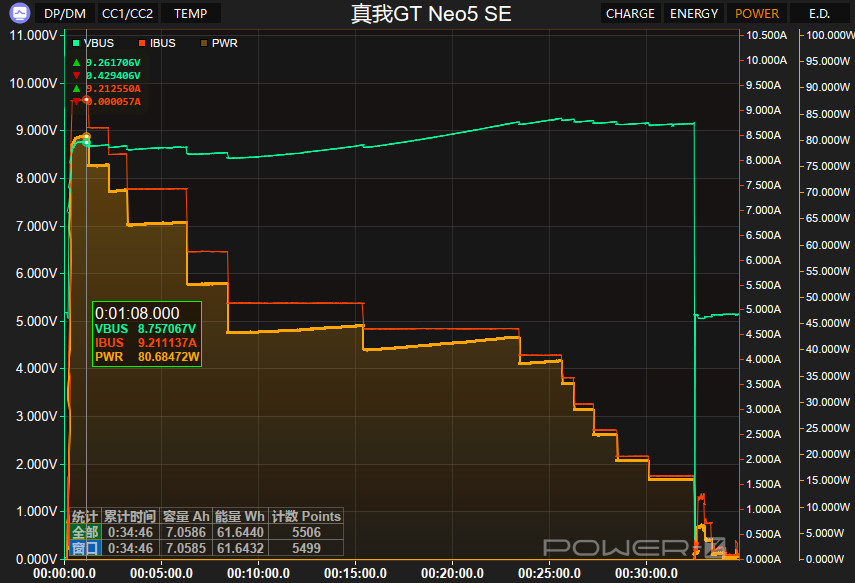Open the DP/DM tab
The width and height of the screenshot is (855, 583).
click(x=65, y=14)
